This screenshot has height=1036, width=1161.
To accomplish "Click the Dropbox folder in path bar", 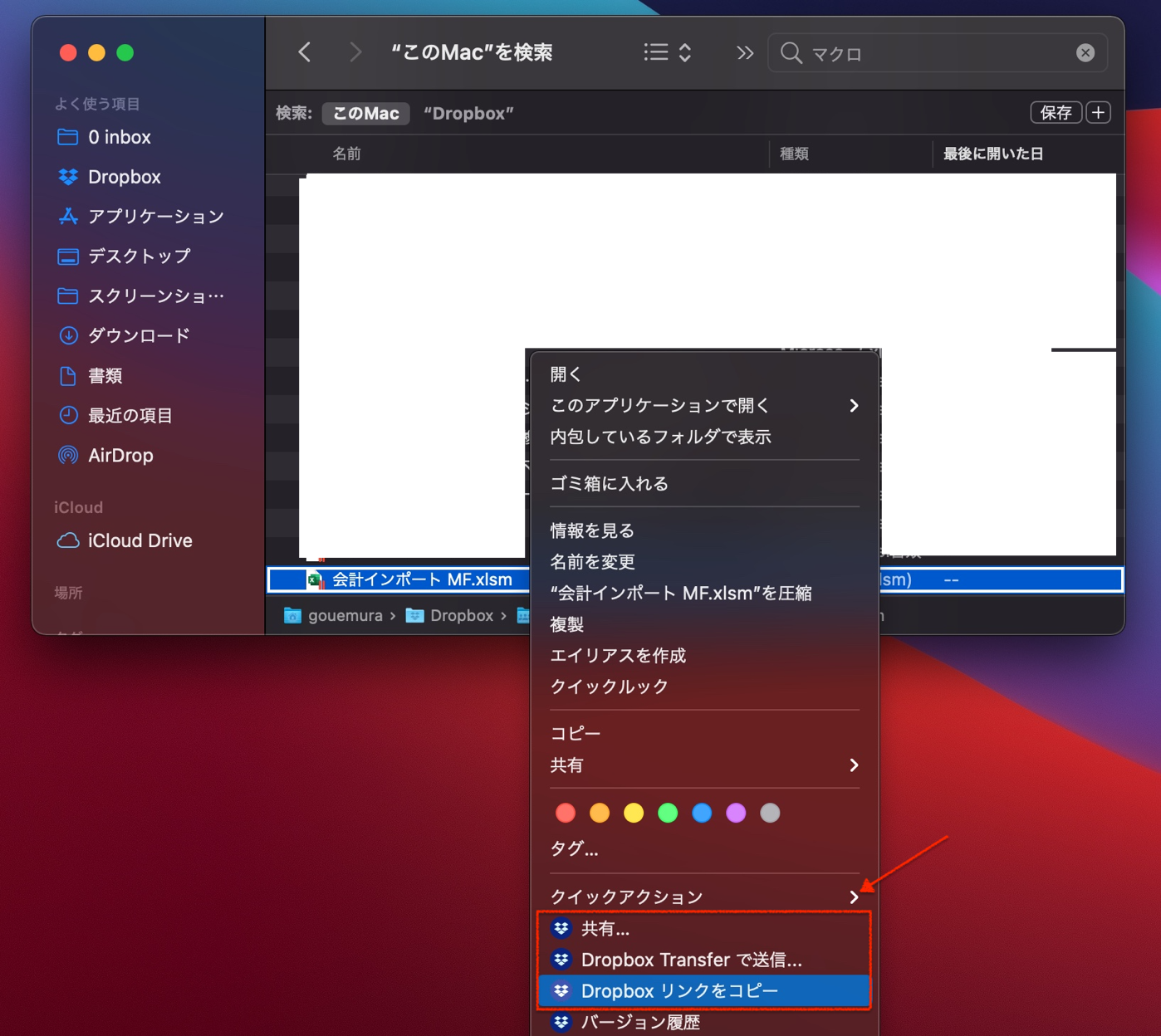I will click(x=449, y=615).
